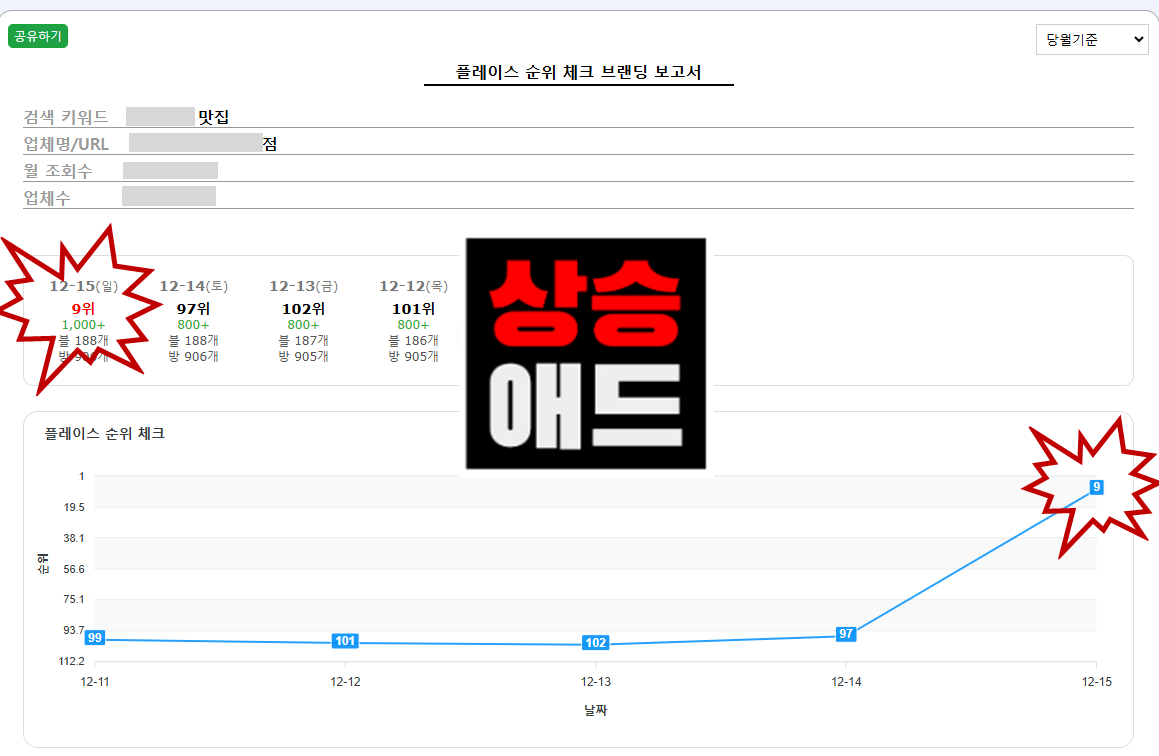Click 800+ below the 97위 rank
Image resolution: width=1159 pixels, height=756 pixels.
pyautogui.click(x=194, y=325)
